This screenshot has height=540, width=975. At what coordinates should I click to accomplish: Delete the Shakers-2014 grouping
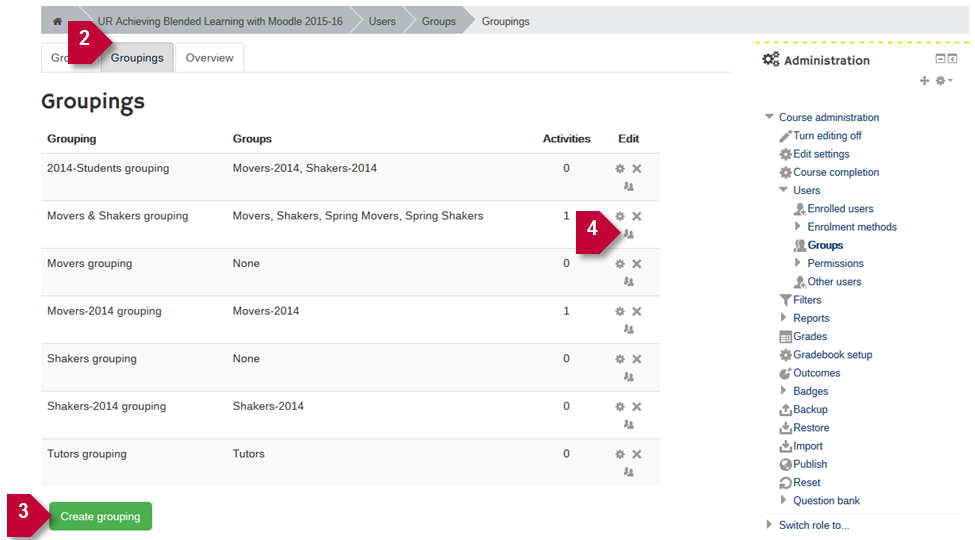pos(637,407)
